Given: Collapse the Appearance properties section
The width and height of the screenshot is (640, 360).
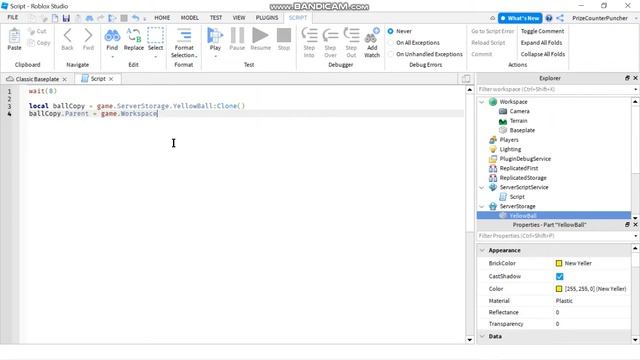Looking at the screenshot, I should point(482,250).
